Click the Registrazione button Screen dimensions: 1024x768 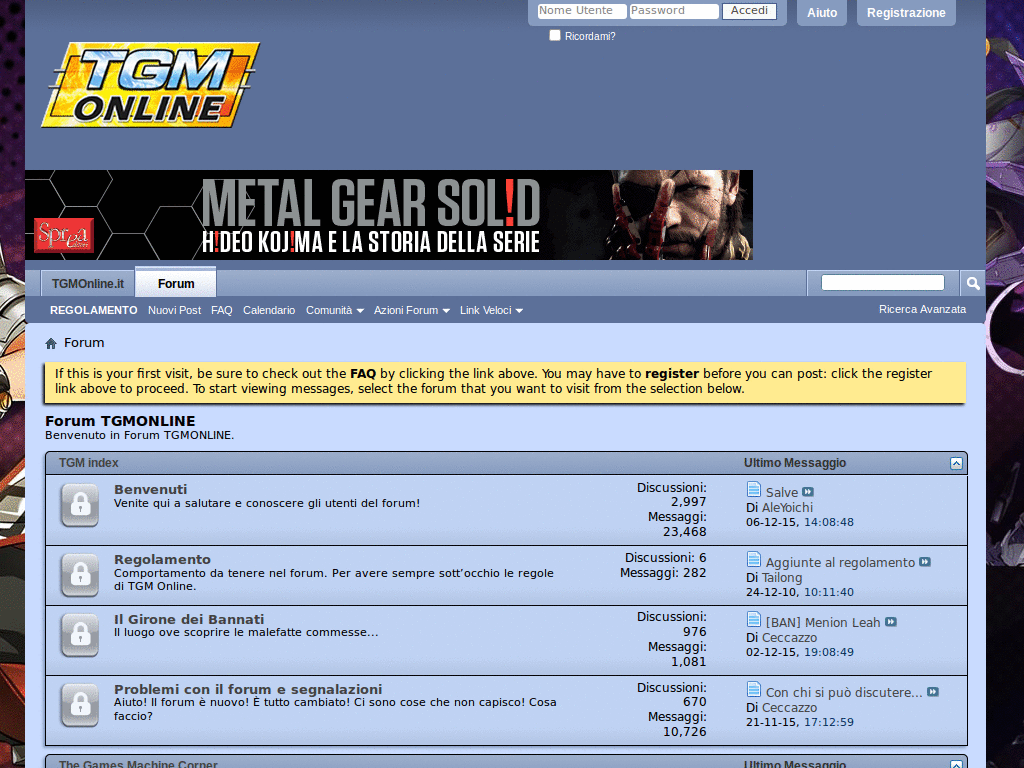pos(906,12)
